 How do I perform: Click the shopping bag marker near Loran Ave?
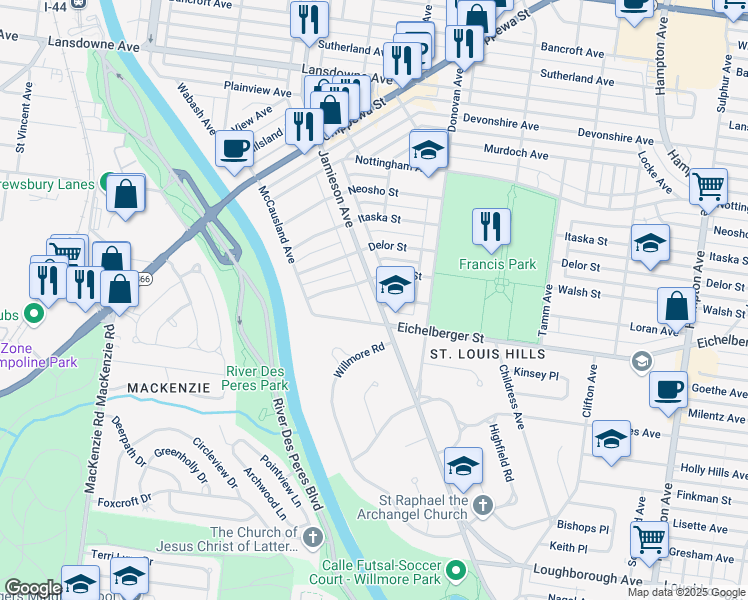tap(676, 307)
